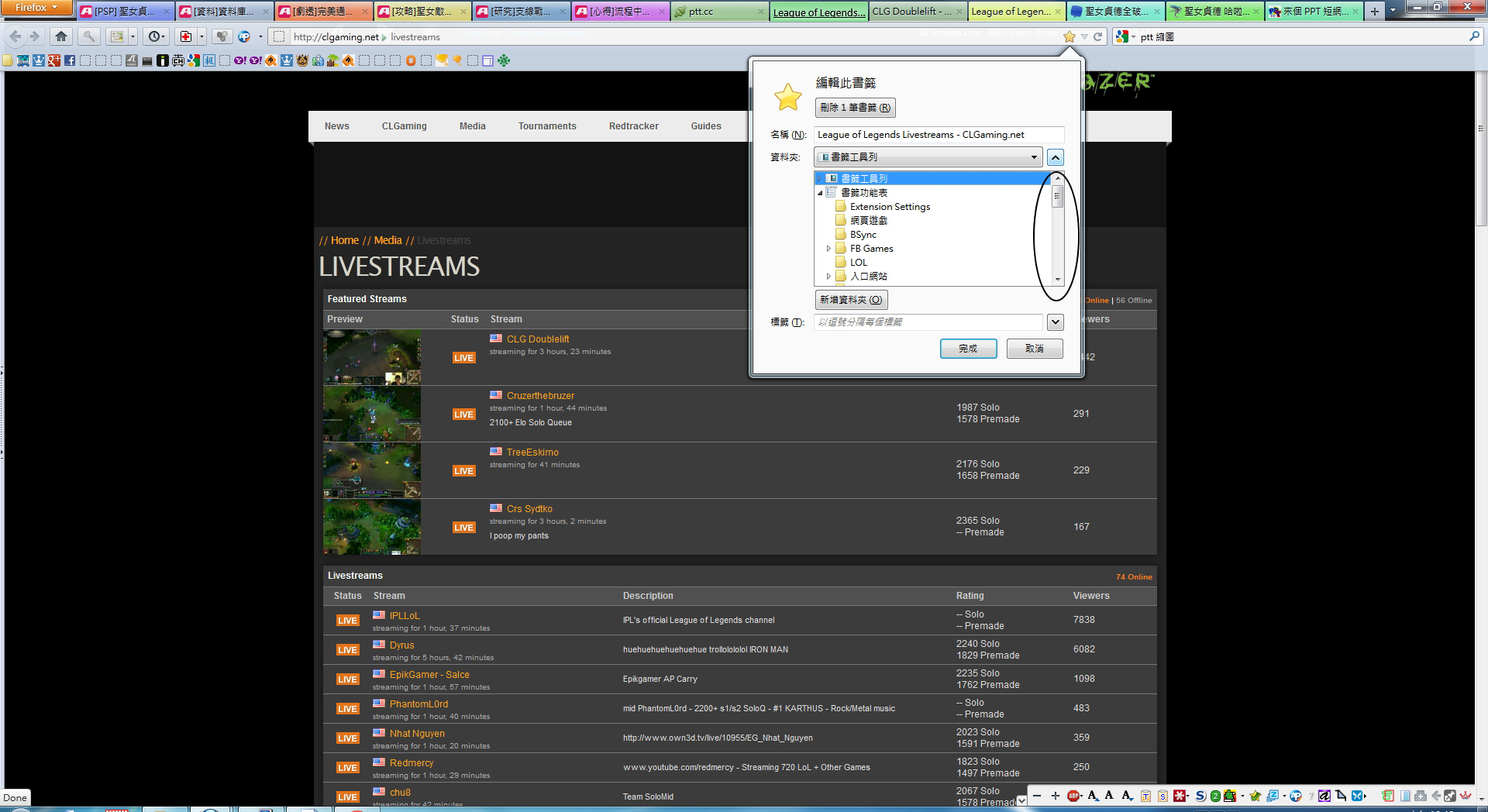1488x812 pixels.
Task: Select the LOL folder in the tree
Action: 858,263
